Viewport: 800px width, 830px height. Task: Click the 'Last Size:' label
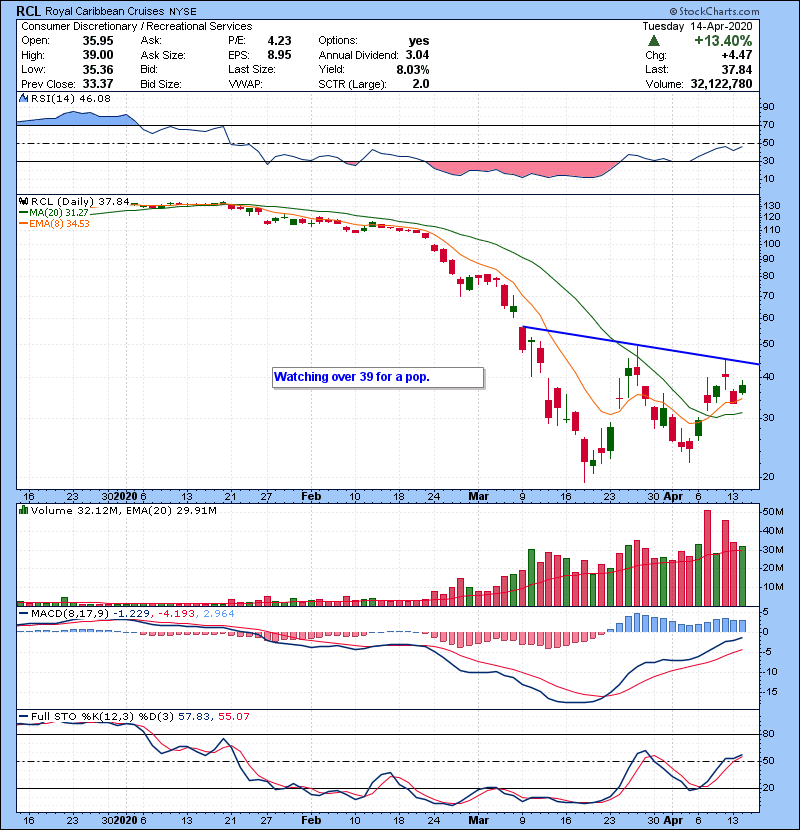click(x=251, y=69)
